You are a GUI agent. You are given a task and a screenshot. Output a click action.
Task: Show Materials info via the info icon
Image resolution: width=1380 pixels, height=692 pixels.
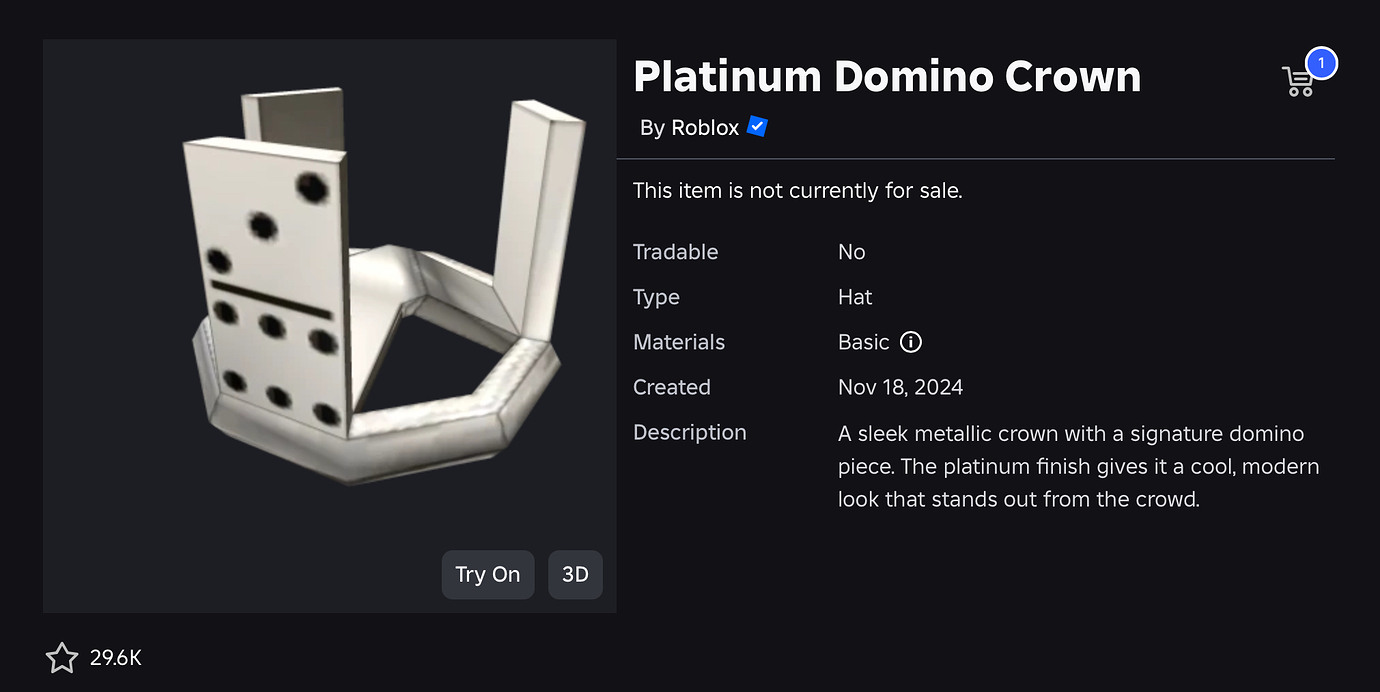pyautogui.click(x=910, y=342)
